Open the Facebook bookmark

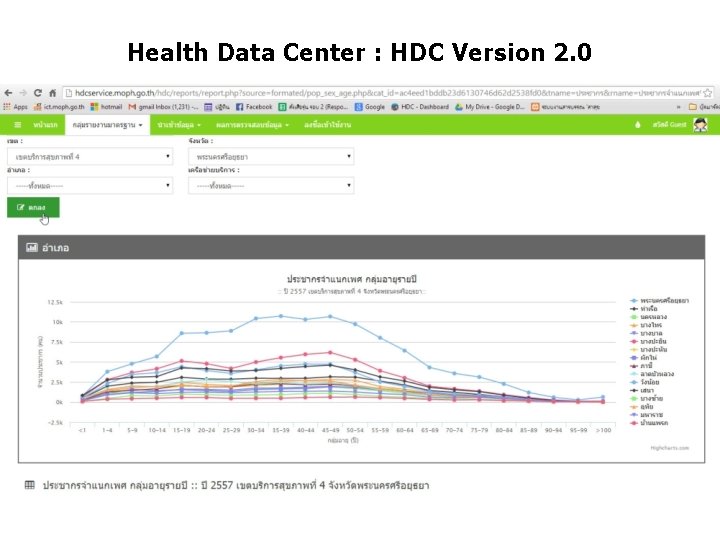[x=254, y=107]
